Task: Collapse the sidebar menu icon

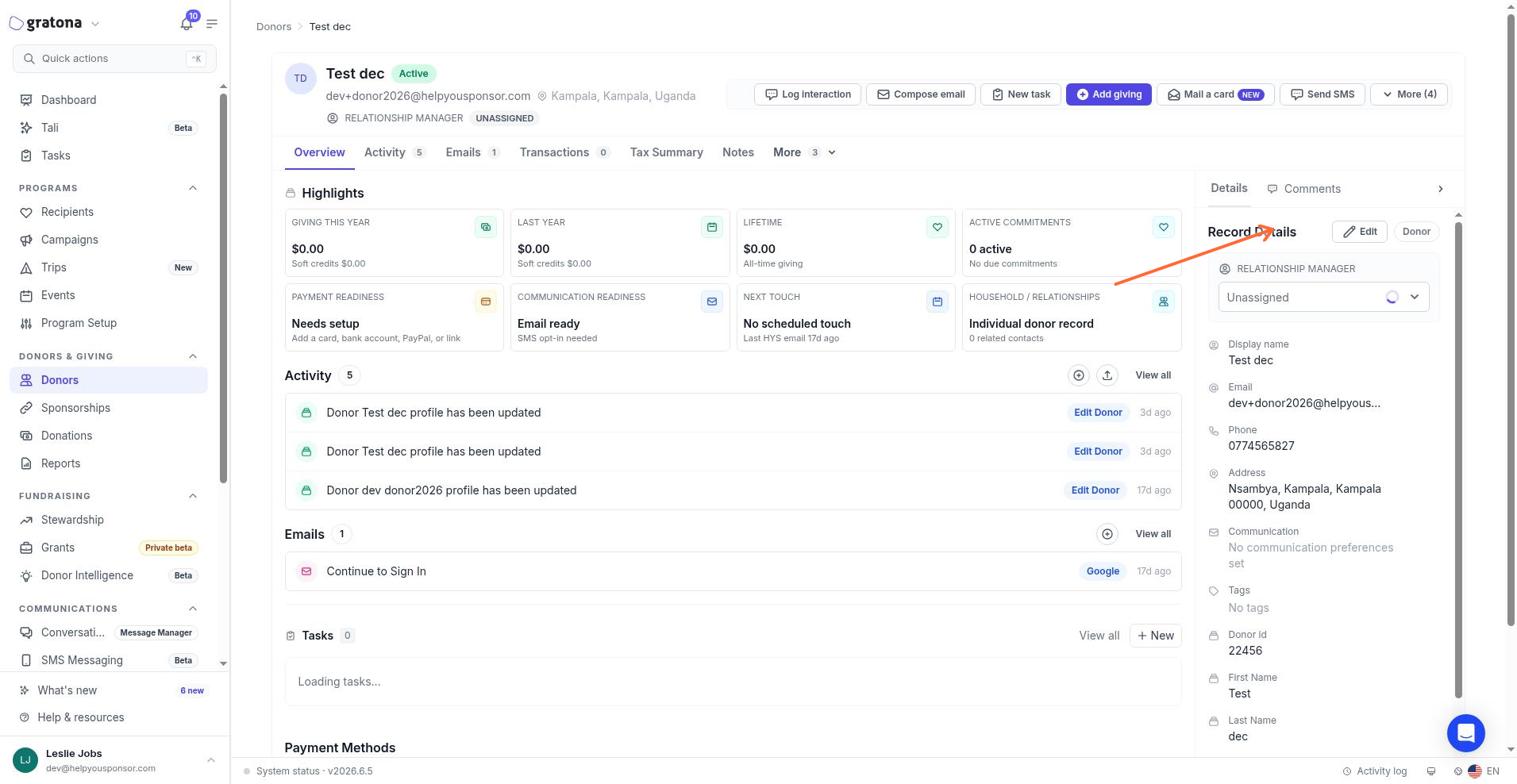Action: [212, 24]
